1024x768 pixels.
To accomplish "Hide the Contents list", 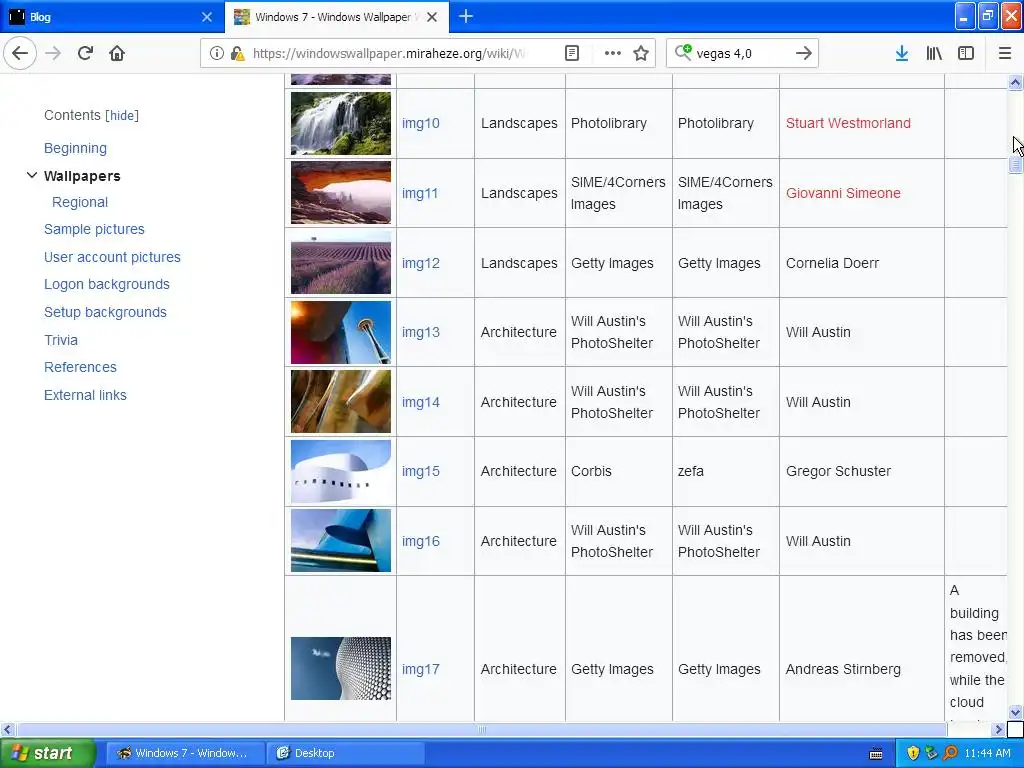I will (x=122, y=116).
